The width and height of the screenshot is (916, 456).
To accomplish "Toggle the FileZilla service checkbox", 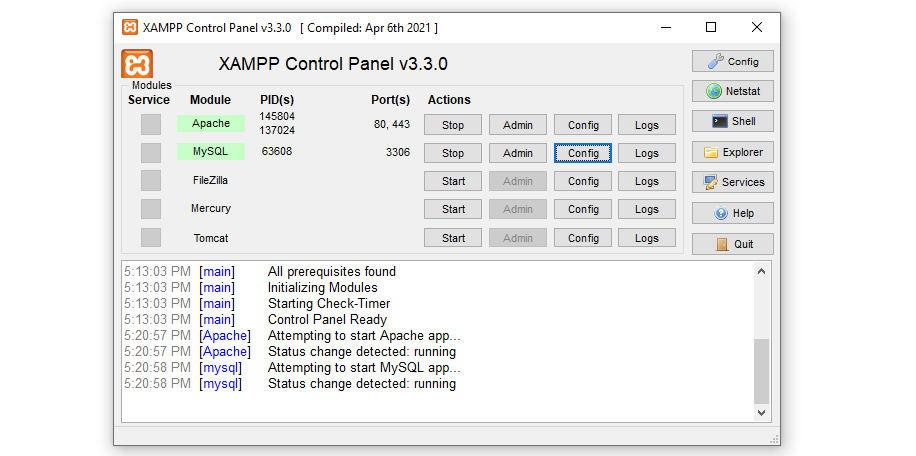I will (151, 180).
